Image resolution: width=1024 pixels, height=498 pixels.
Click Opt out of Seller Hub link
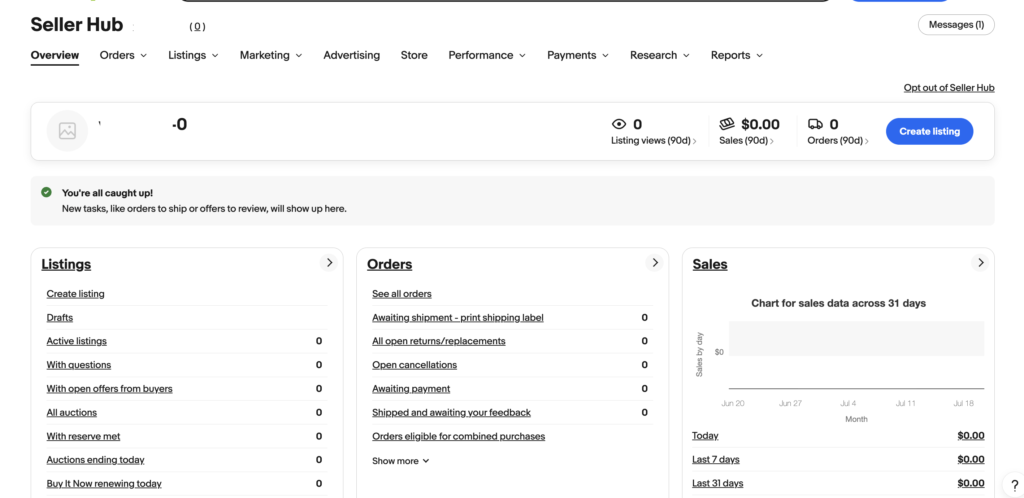pos(949,87)
